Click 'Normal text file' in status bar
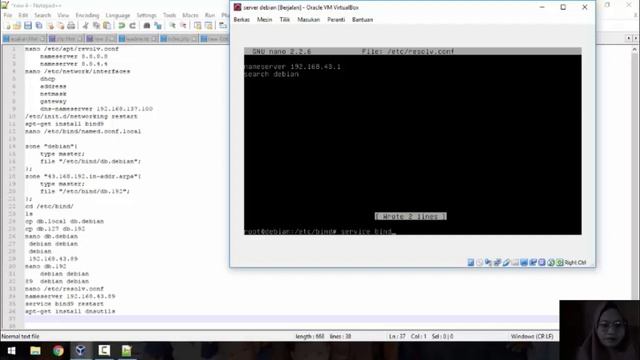Screen dimensions: 640x360 coord(20,336)
